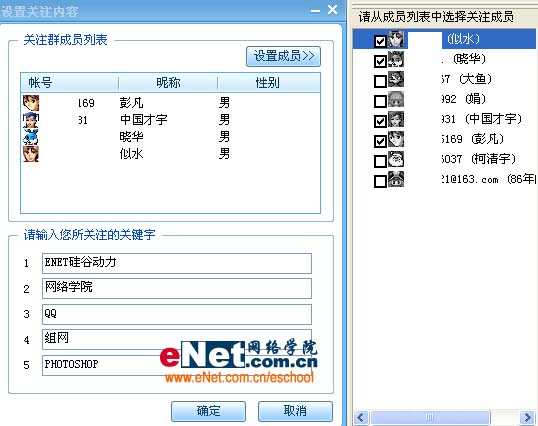Click keyword field 4 containing 组网

(x=177, y=339)
